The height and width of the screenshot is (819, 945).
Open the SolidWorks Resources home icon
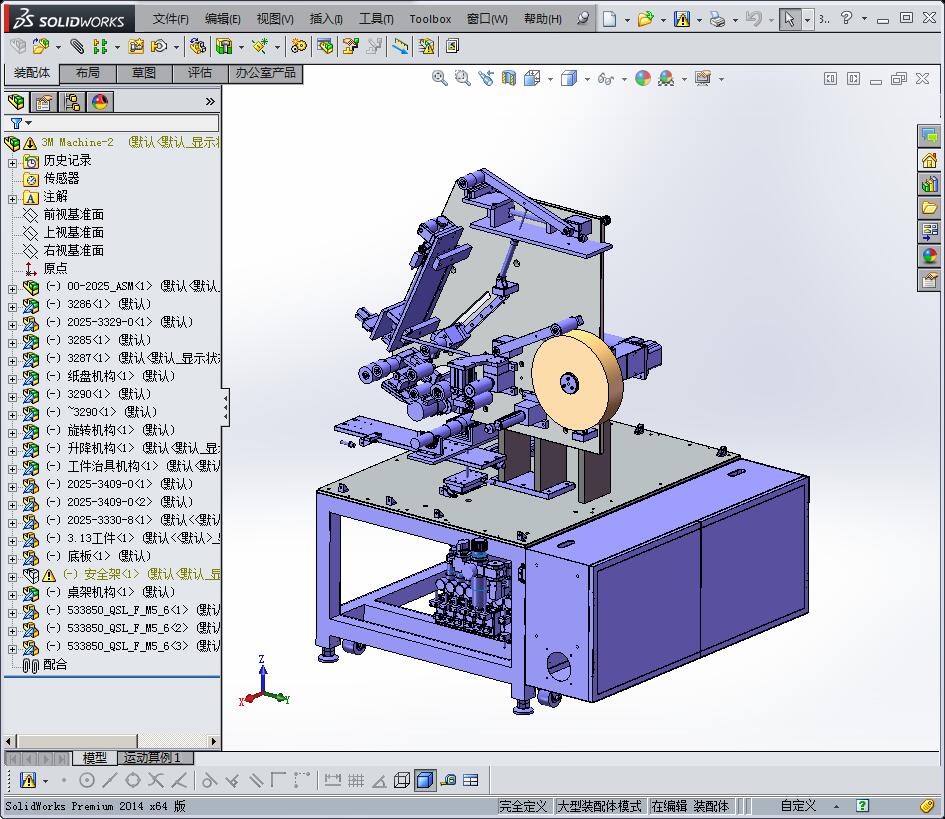click(x=929, y=160)
